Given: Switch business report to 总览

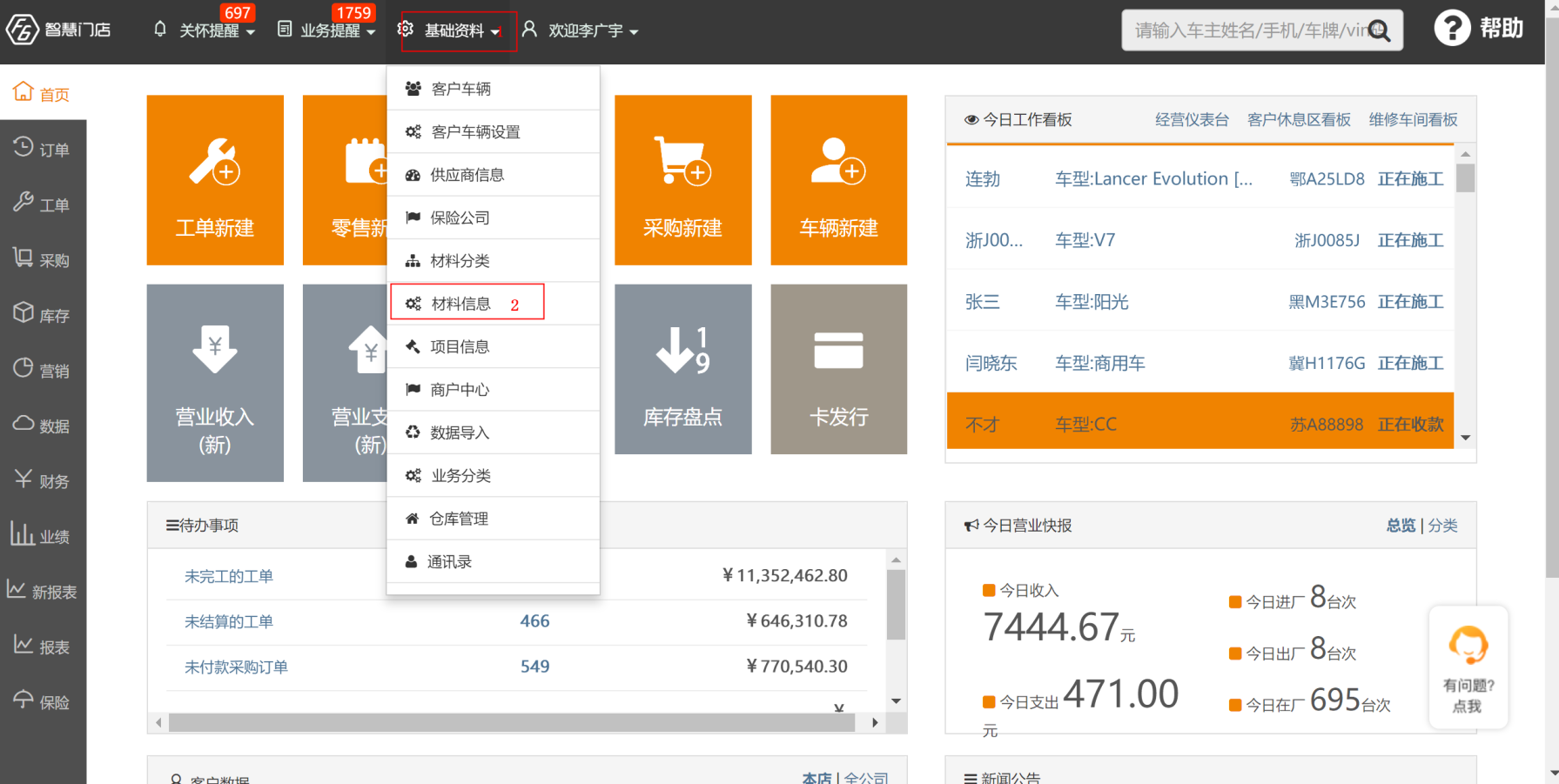Looking at the screenshot, I should click(1401, 526).
